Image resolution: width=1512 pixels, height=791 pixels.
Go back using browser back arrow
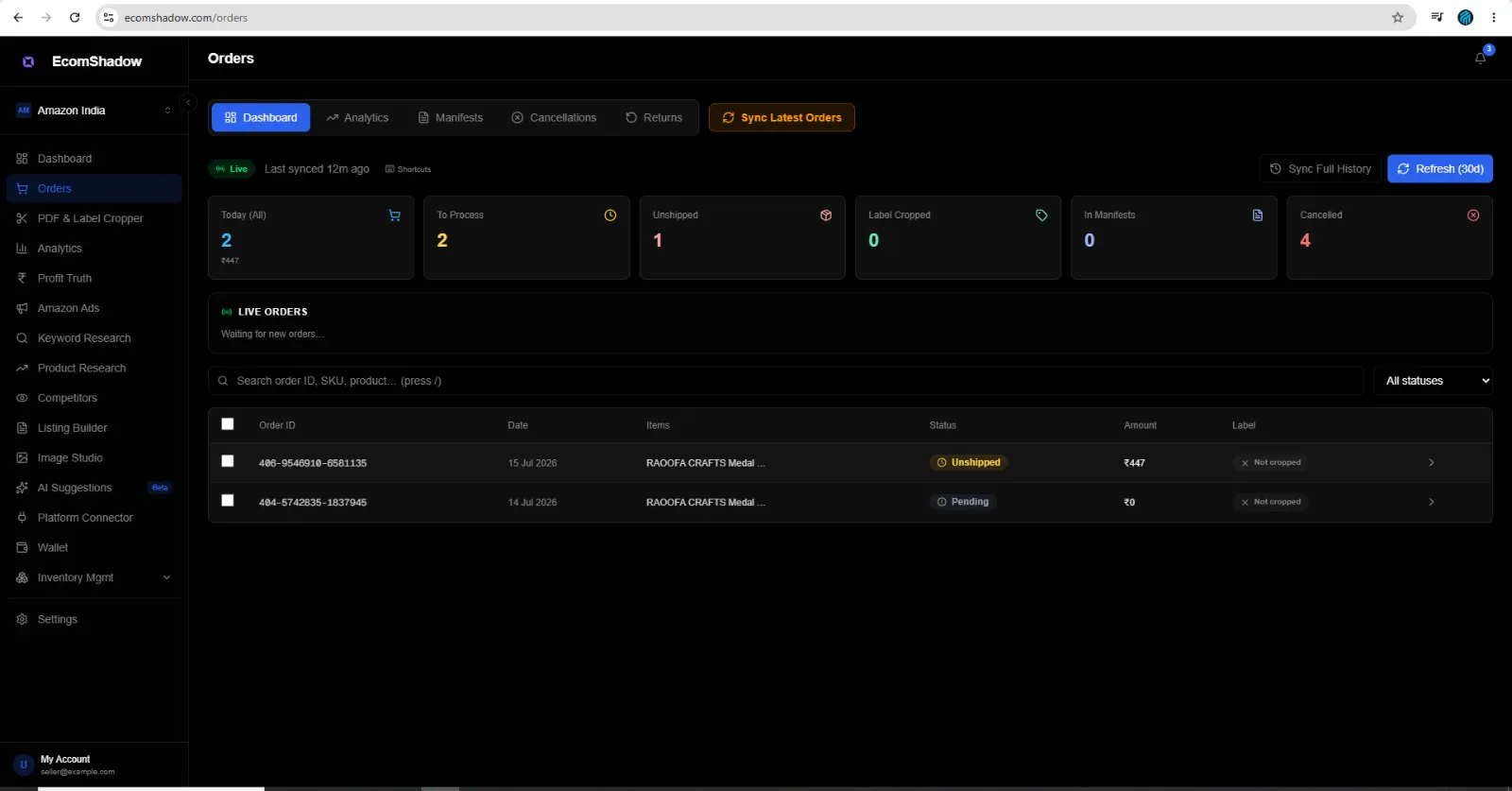[x=18, y=17]
